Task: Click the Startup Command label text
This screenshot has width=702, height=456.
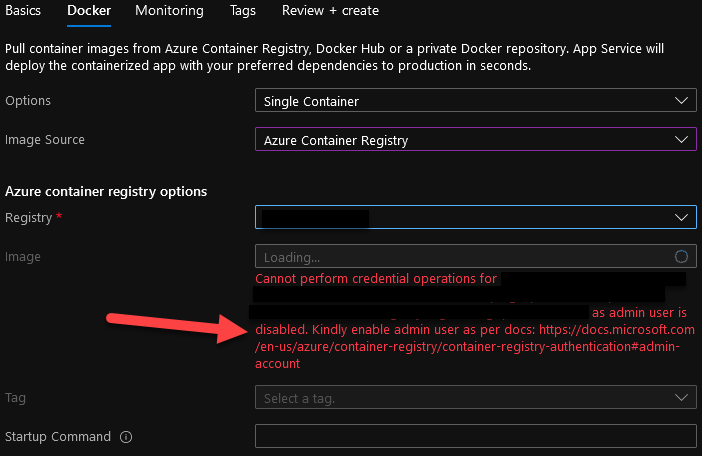Action: 58,437
